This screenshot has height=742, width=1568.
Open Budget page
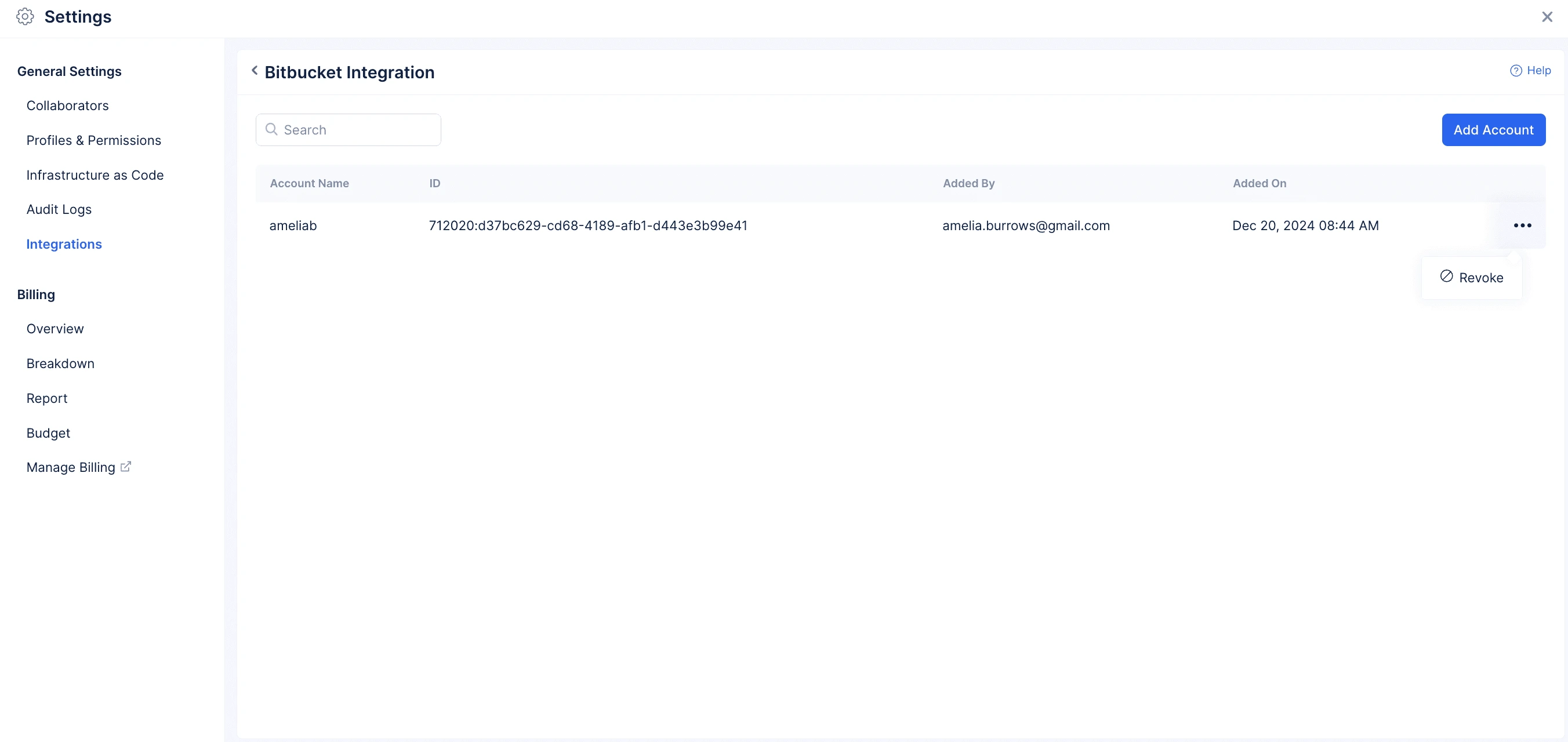[48, 433]
